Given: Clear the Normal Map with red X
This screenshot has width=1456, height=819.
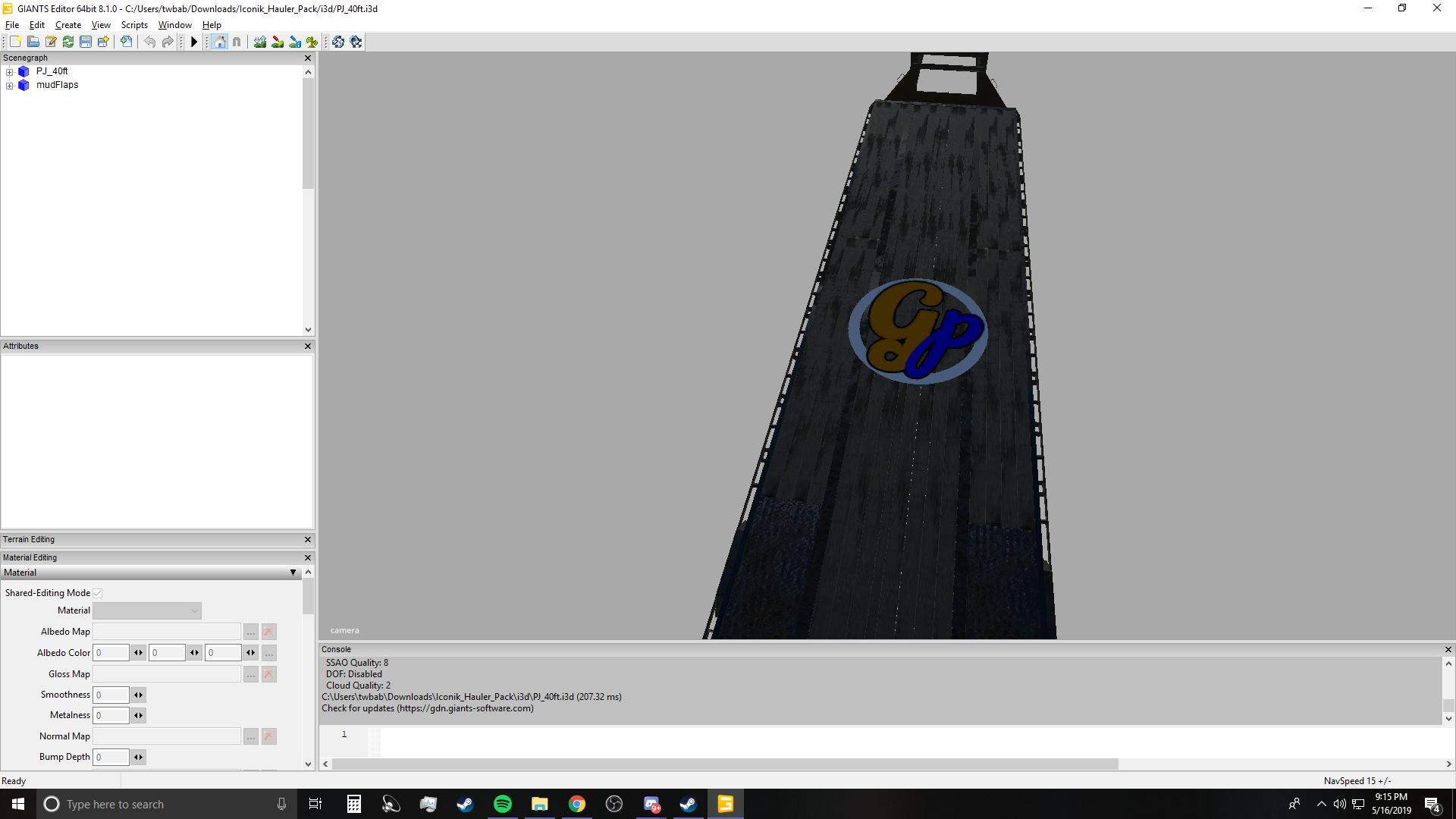Looking at the screenshot, I should pyautogui.click(x=268, y=736).
